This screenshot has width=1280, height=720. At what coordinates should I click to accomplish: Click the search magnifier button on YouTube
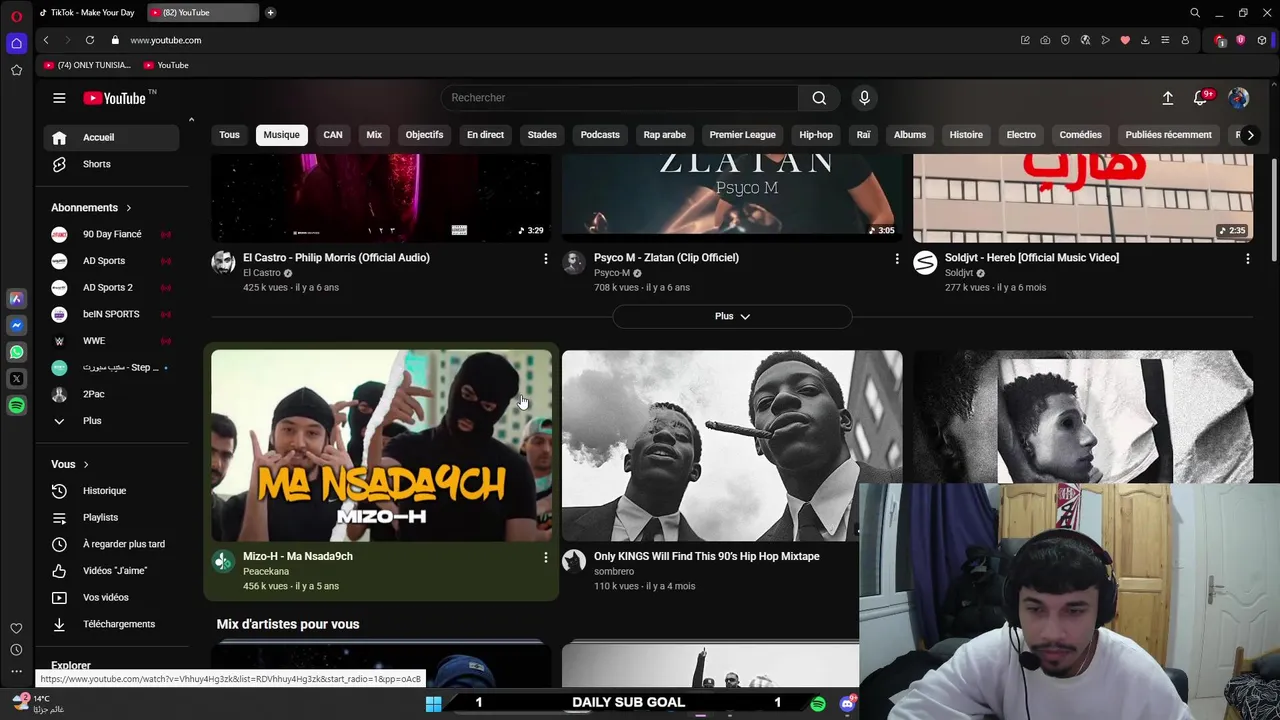pos(819,98)
